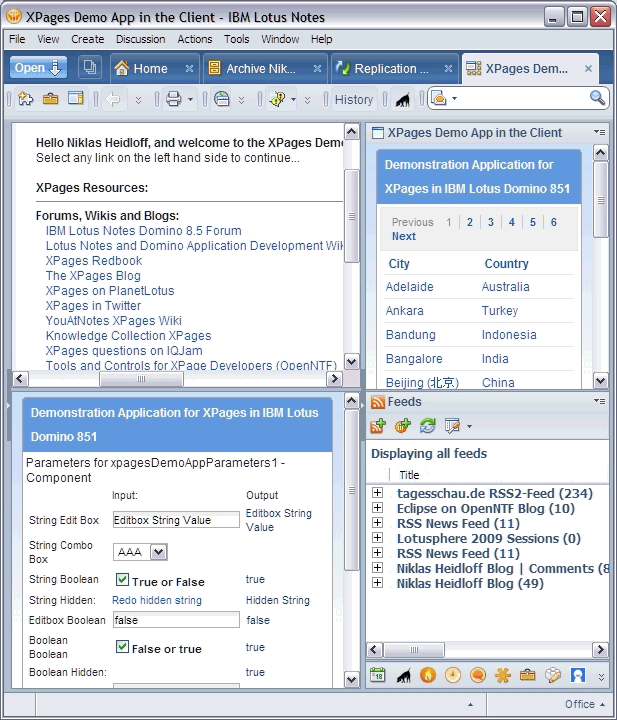Click the calendar sidebar shortcut icon
The height and width of the screenshot is (720, 617).
click(378, 675)
